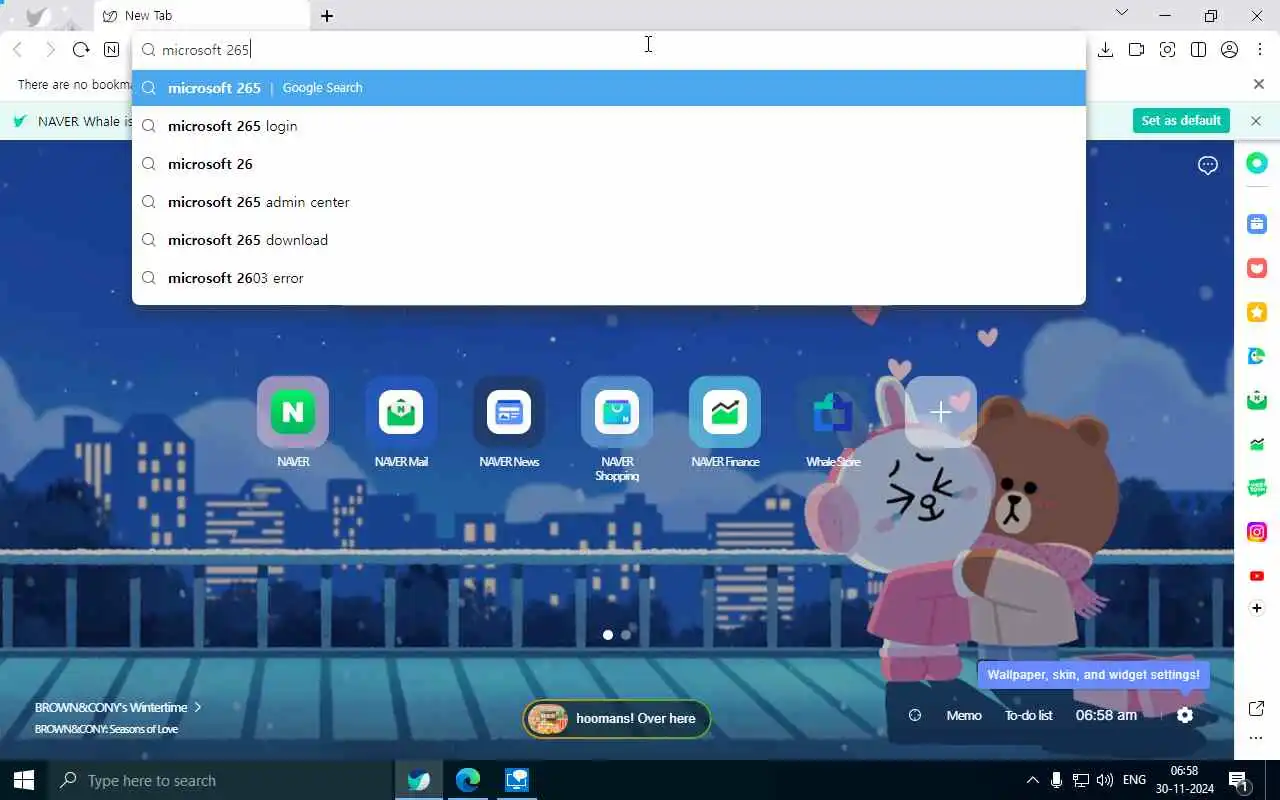
Task: Show hidden system tray icons
Action: [x=1032, y=780]
